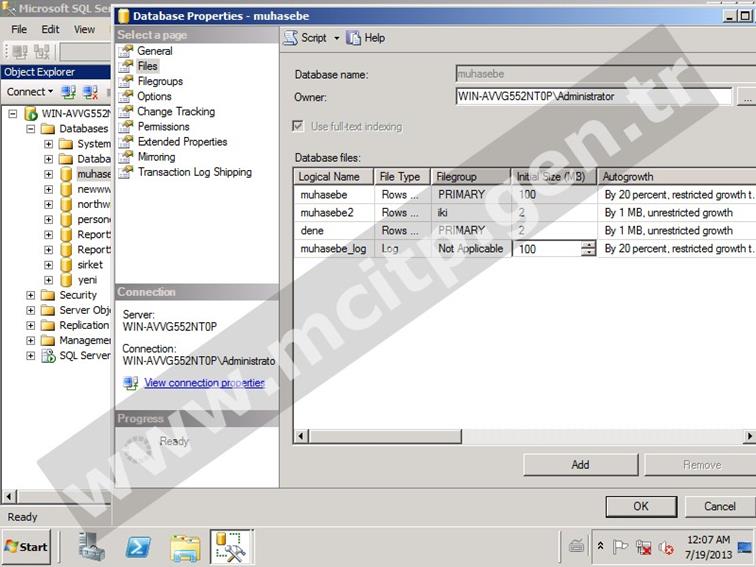This screenshot has width=756, height=567.
Task: Launch Server Manager from taskbar
Action: [91, 547]
